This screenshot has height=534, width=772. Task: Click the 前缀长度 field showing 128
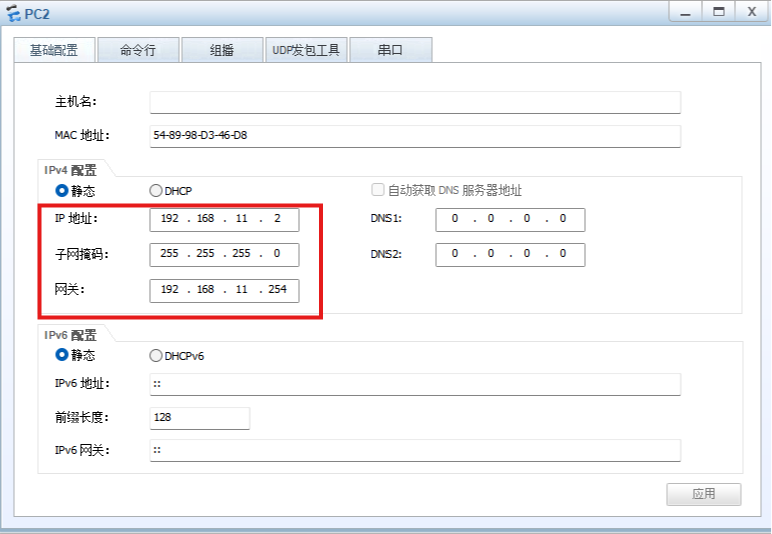[x=199, y=418]
